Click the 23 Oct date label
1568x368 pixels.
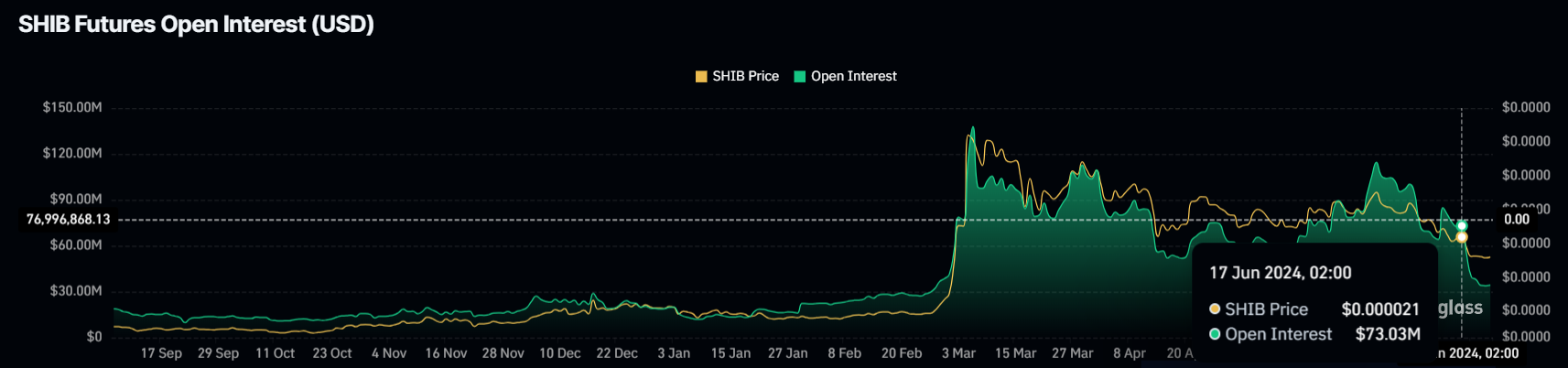pos(332,353)
